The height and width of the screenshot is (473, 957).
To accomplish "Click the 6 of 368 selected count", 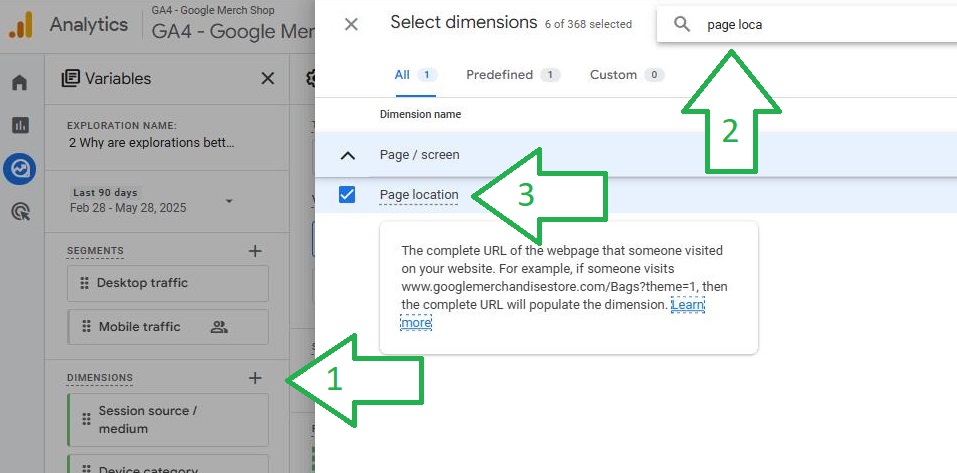I will click(588, 24).
